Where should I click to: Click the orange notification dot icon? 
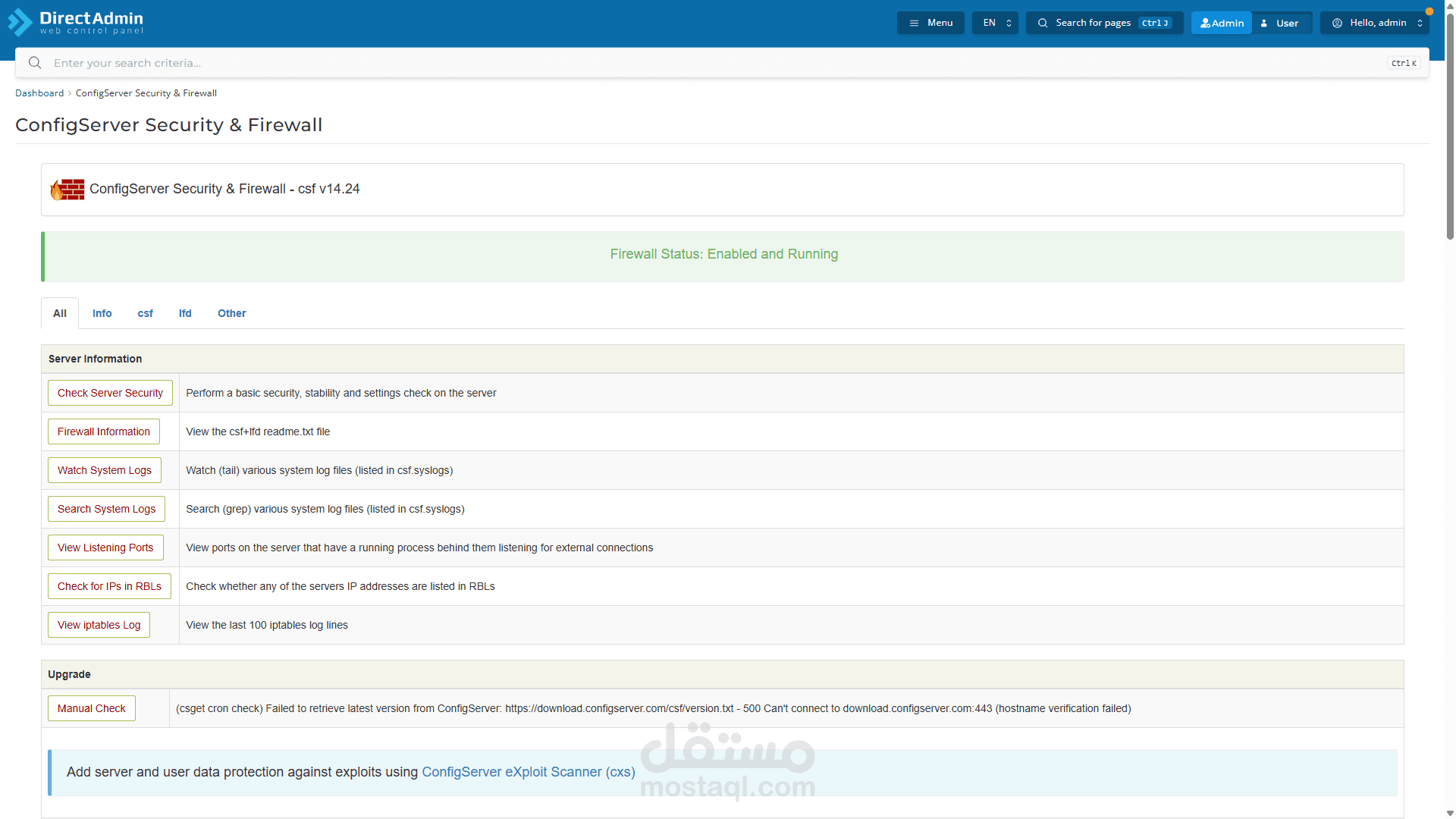pos(1429,11)
